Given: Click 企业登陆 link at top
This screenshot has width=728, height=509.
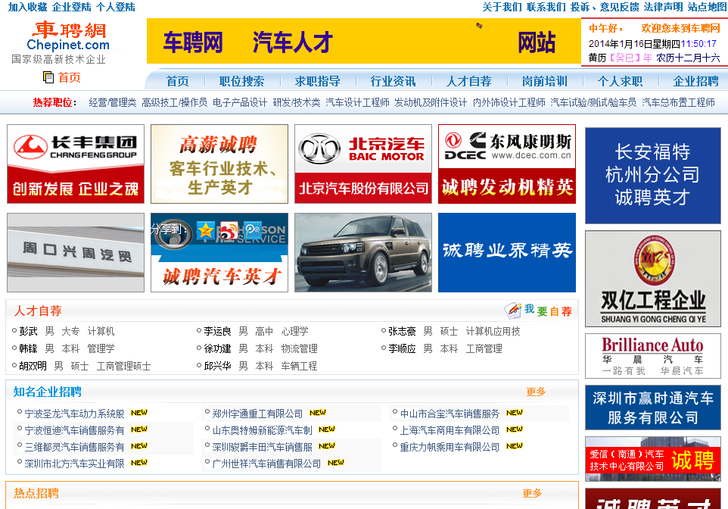Looking at the screenshot, I should click(72, 7).
